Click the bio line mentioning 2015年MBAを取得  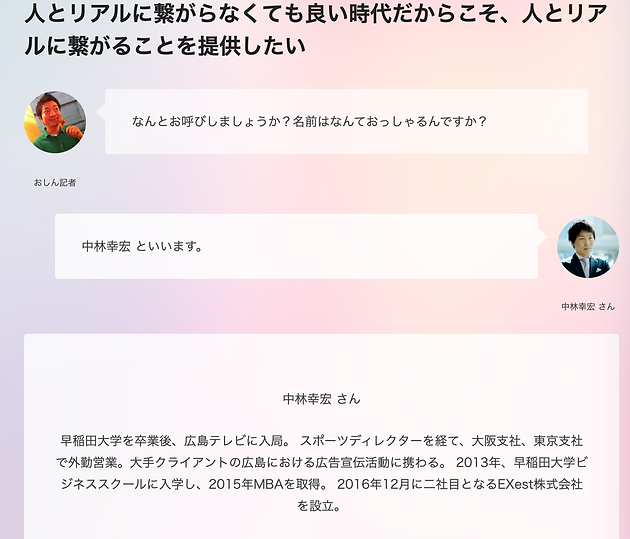click(321, 484)
